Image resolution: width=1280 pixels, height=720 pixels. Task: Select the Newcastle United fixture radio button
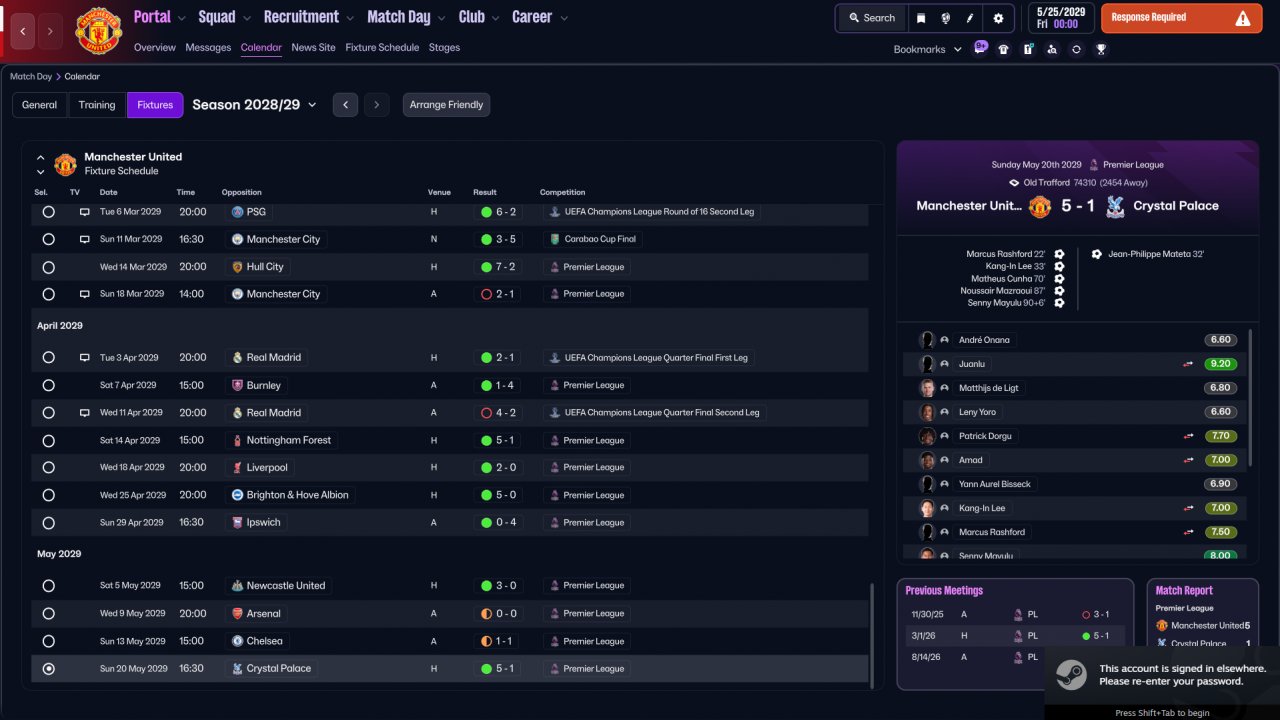[48, 586]
